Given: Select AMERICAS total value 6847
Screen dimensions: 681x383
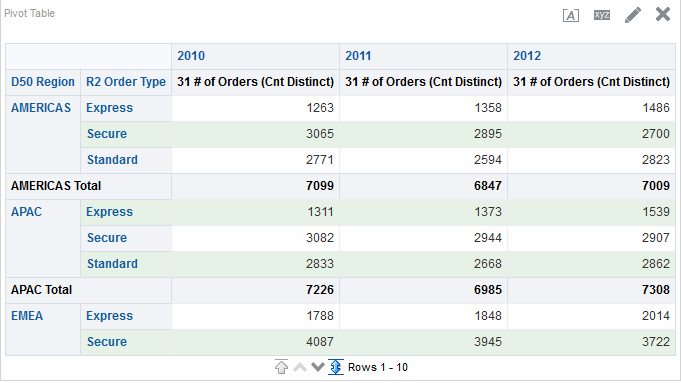Looking at the screenshot, I should coord(488,186).
